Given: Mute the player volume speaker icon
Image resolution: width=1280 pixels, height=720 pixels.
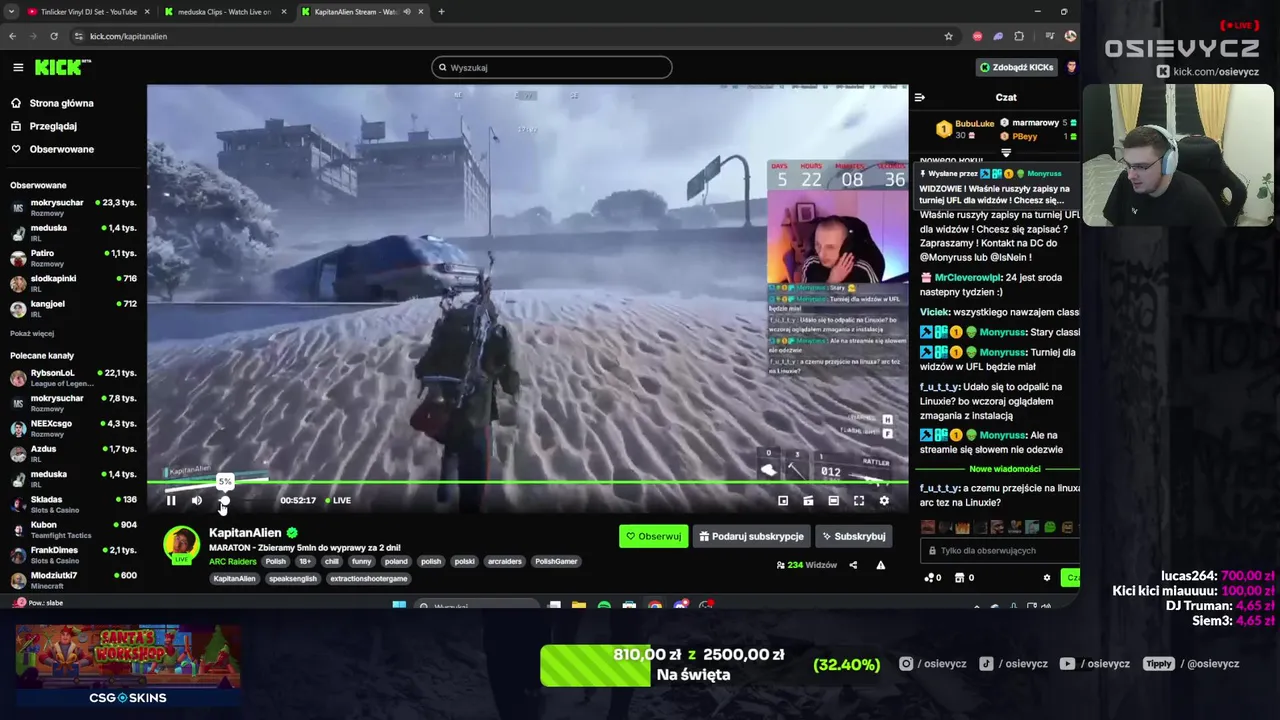Looking at the screenshot, I should click(x=196, y=500).
